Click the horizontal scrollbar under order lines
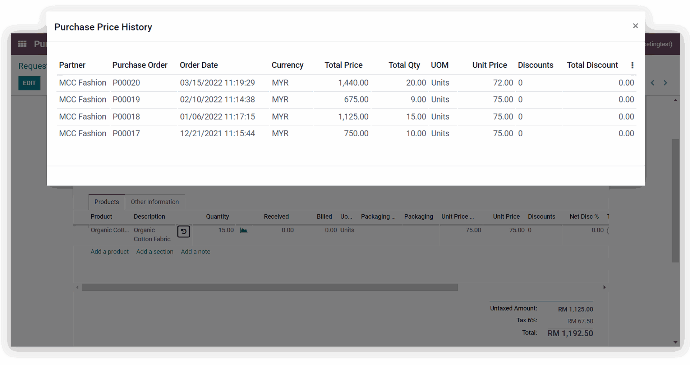690x365 pixels. tap(270, 288)
